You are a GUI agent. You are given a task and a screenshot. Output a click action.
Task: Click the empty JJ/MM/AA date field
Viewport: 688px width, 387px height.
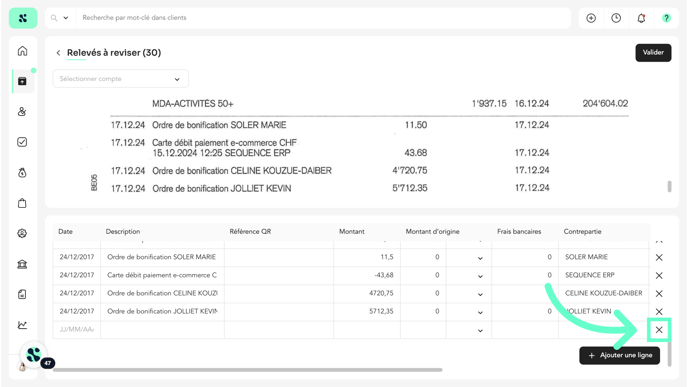(x=77, y=330)
